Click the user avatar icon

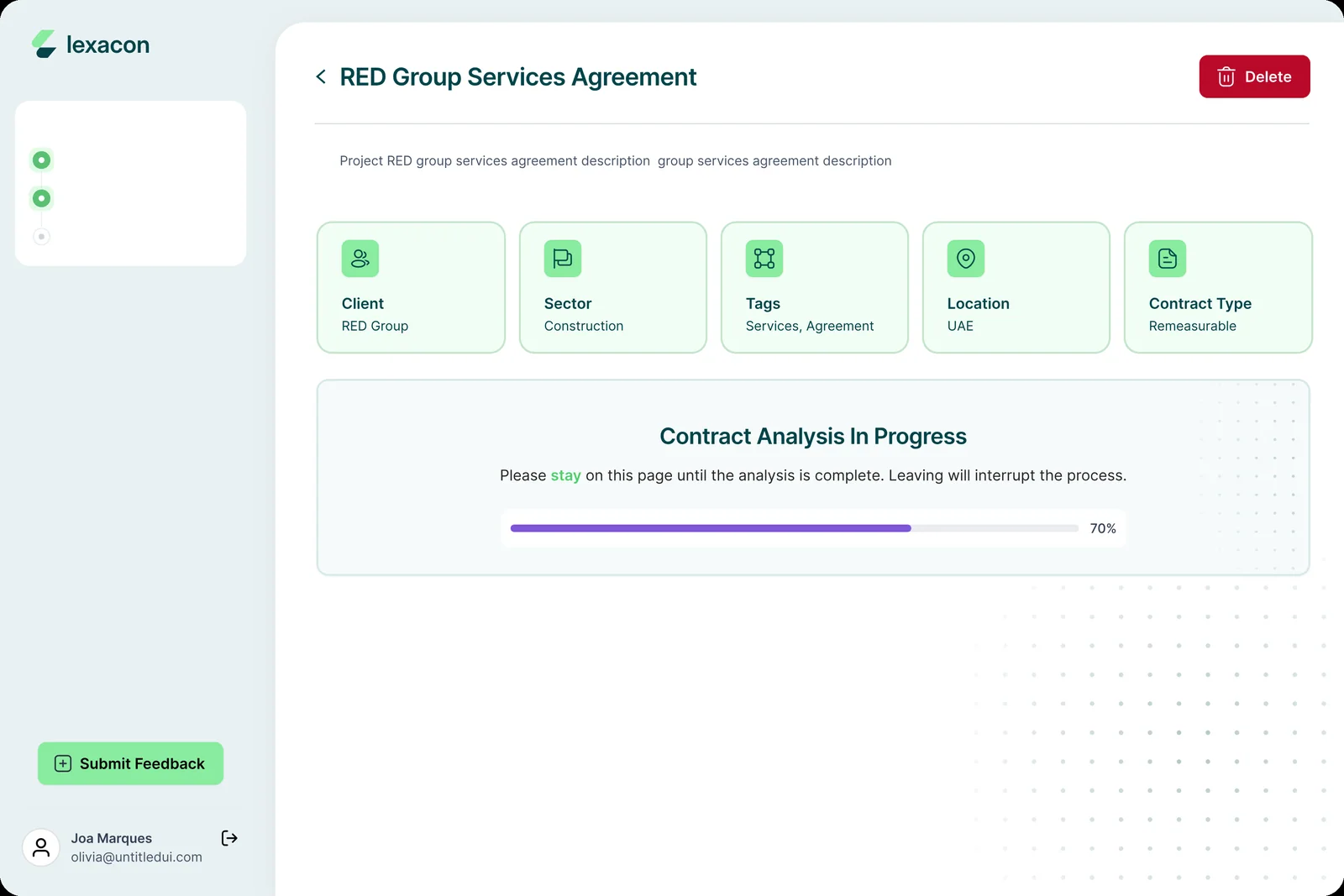pyautogui.click(x=41, y=847)
